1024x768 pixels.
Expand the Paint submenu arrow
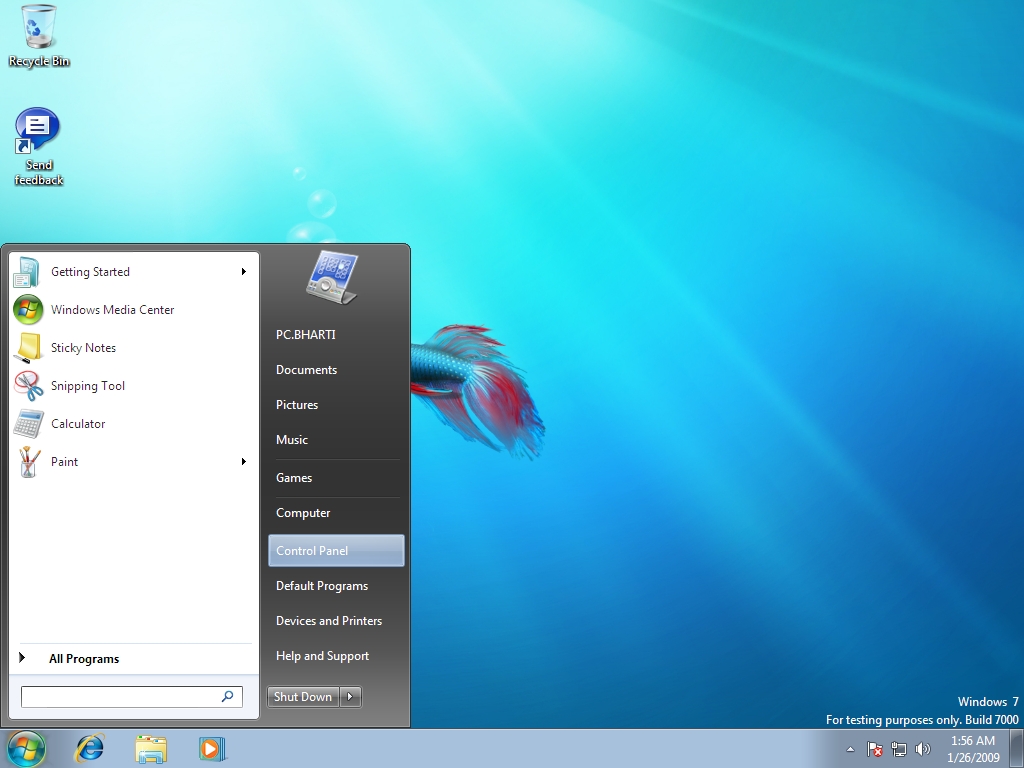(243, 461)
